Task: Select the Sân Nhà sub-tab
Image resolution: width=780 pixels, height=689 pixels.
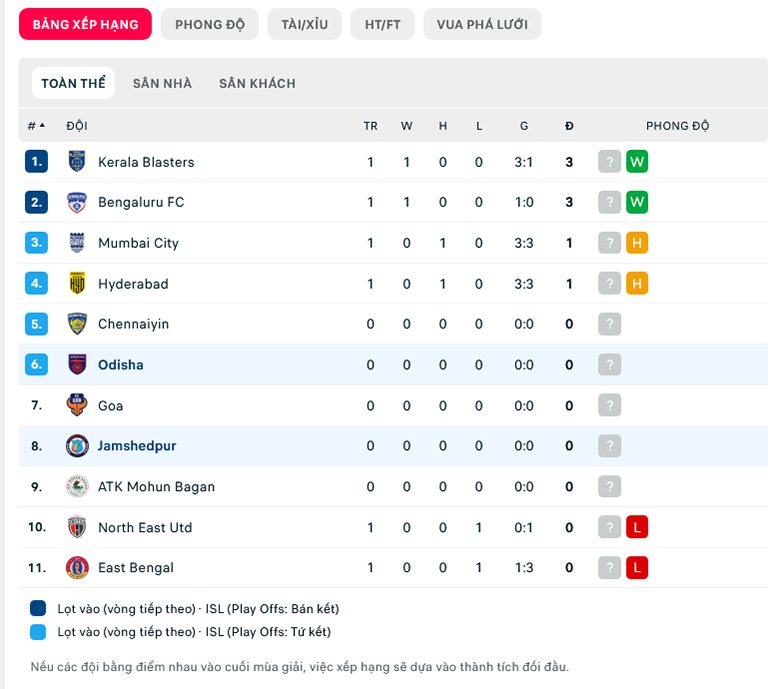Action: point(162,83)
